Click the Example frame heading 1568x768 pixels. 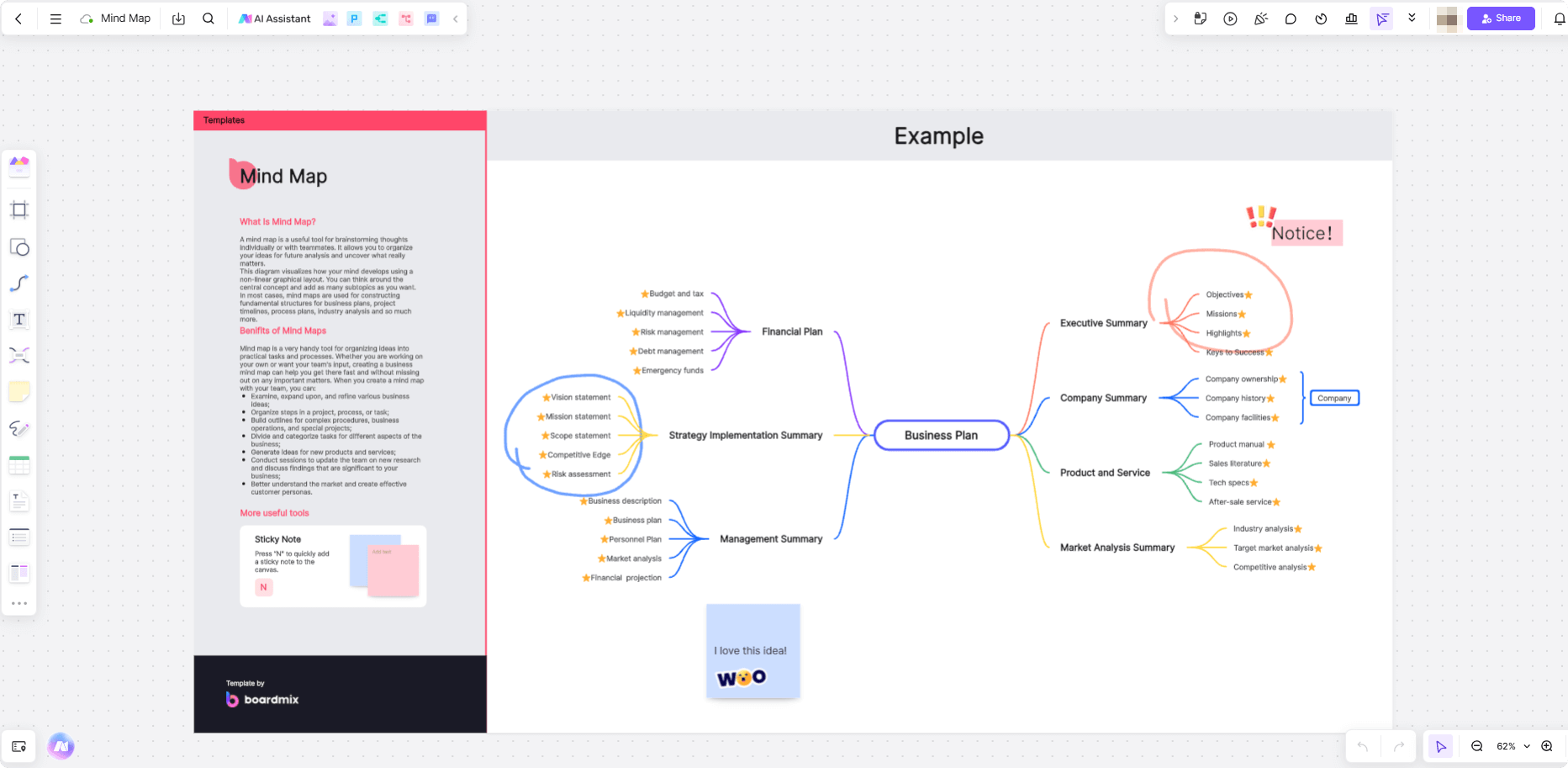tap(938, 135)
